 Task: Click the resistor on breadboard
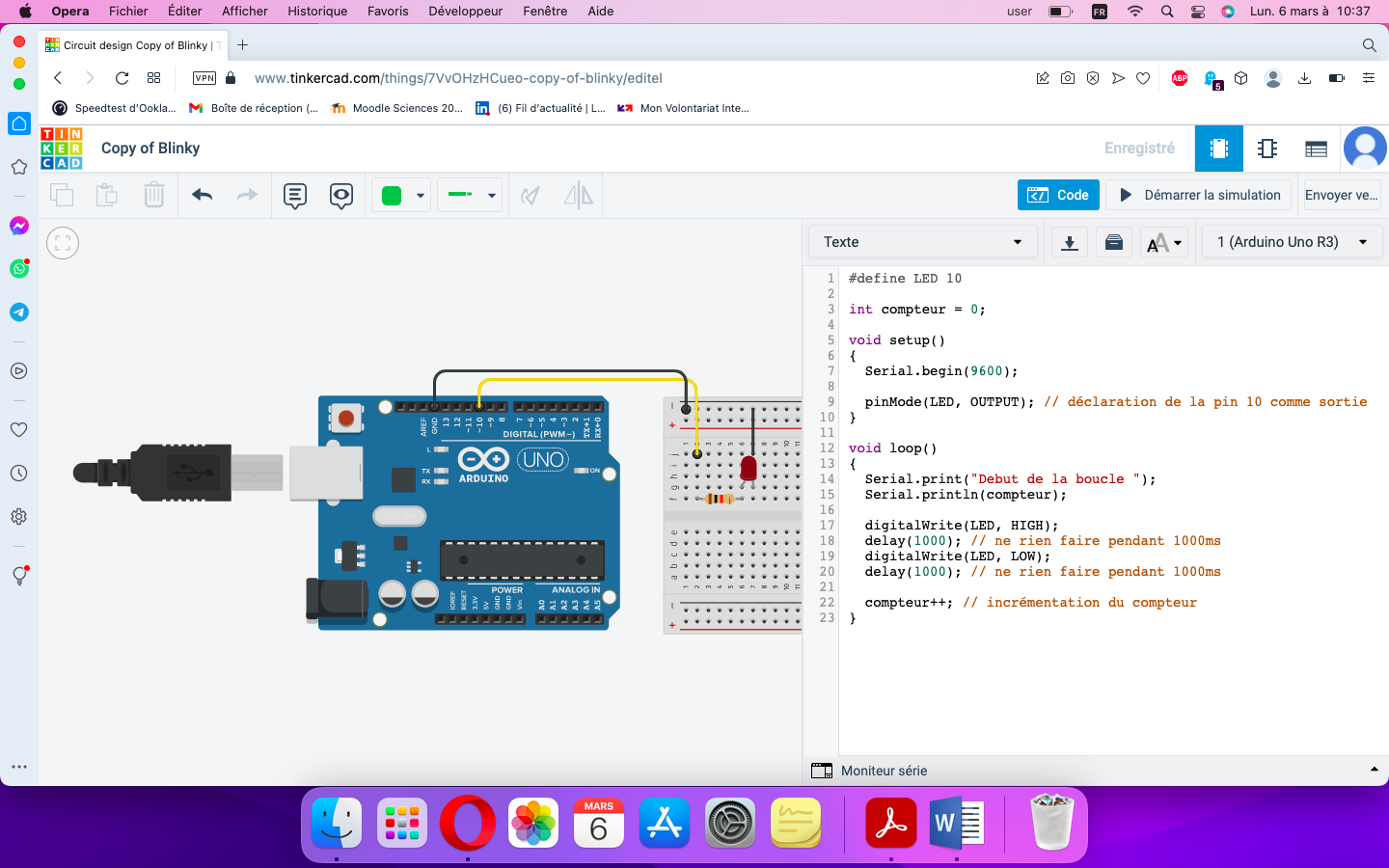tap(719, 499)
